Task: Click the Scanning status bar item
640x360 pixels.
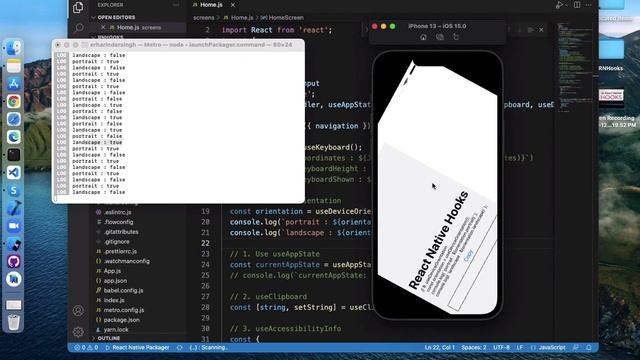Action: pos(209,348)
